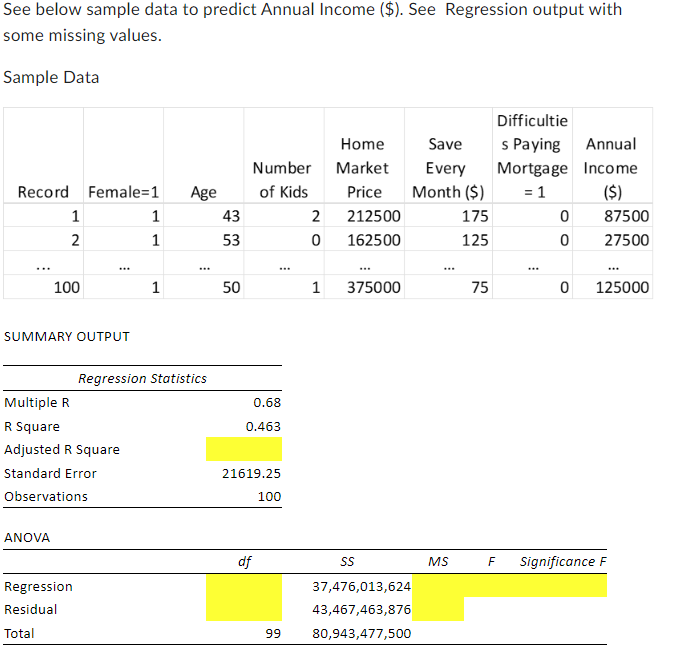Click the Total df value 99

point(273,634)
